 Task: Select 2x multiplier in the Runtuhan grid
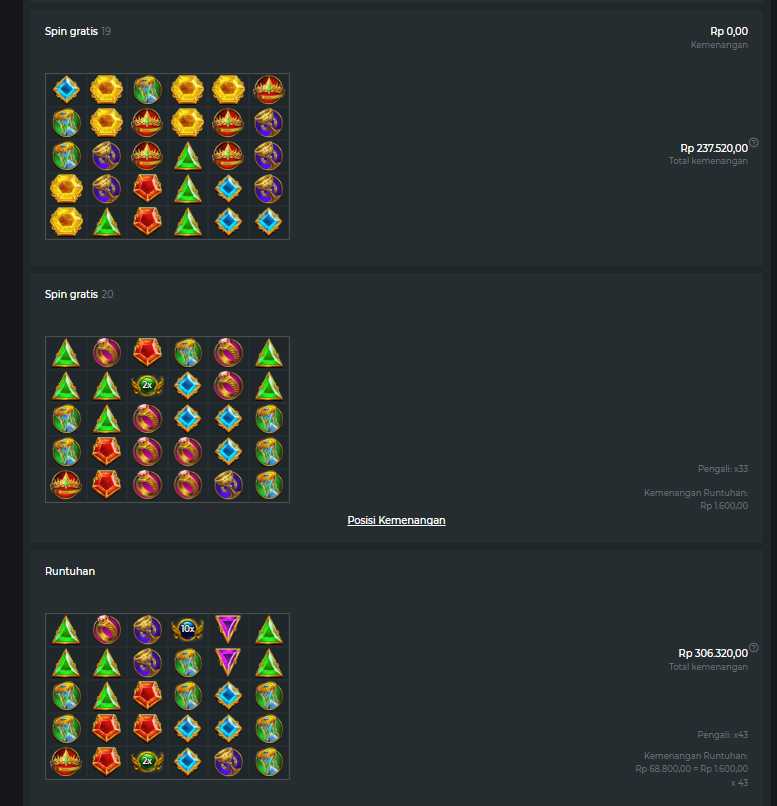[147, 761]
